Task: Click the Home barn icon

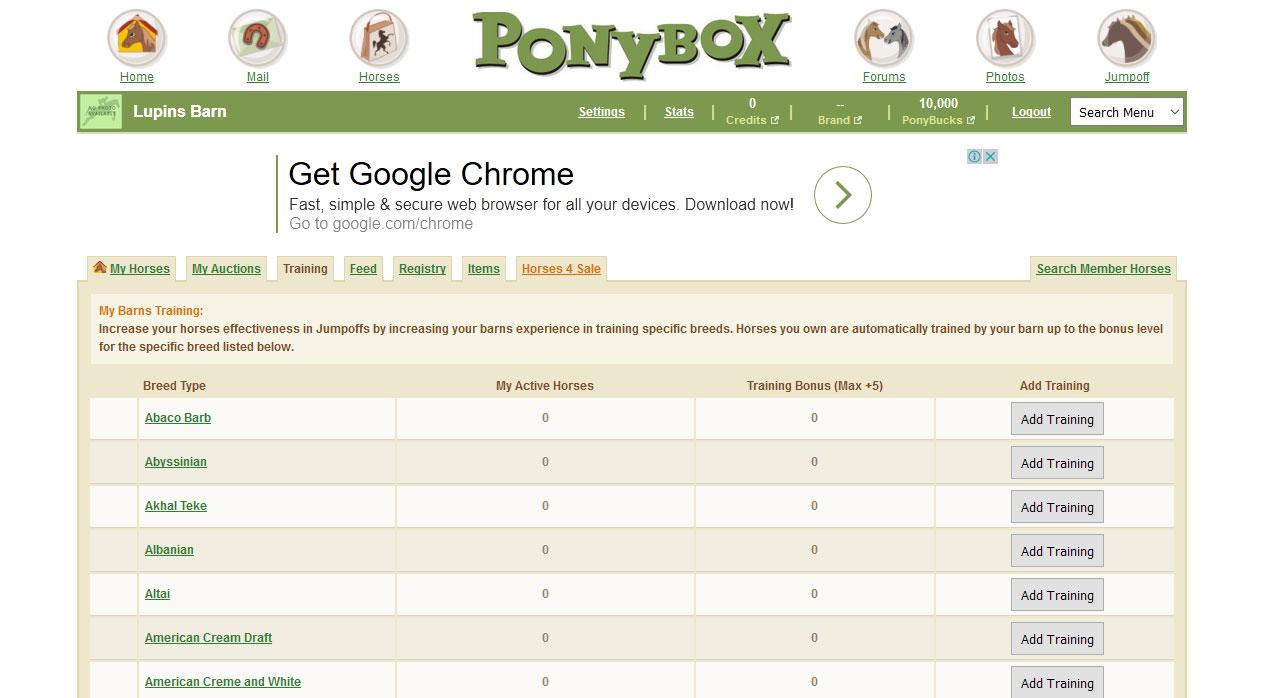Action: click(137, 38)
